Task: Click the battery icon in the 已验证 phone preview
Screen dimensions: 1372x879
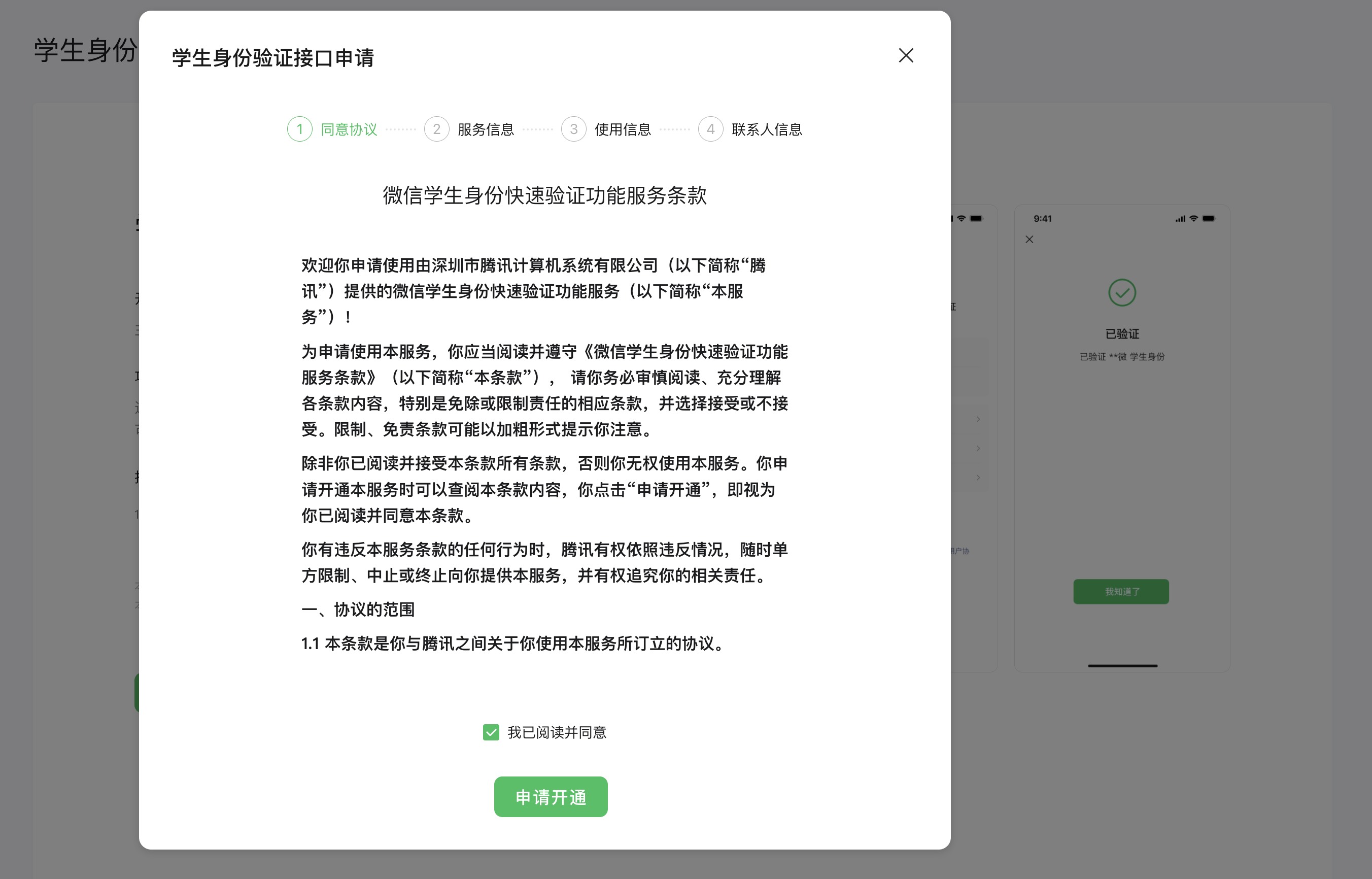Action: (1208, 219)
